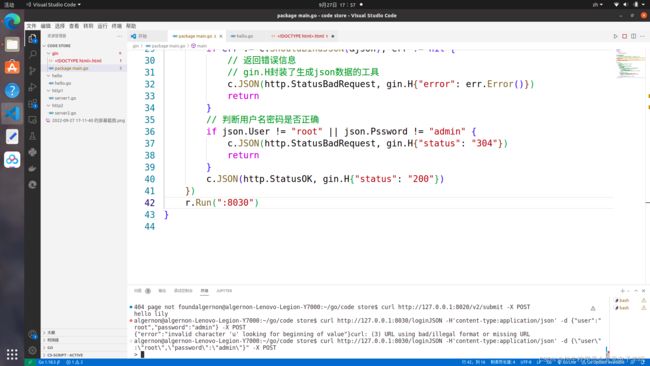The height and width of the screenshot is (366, 650).
Task: Maximize the terminal panel size
Action: coord(636,291)
